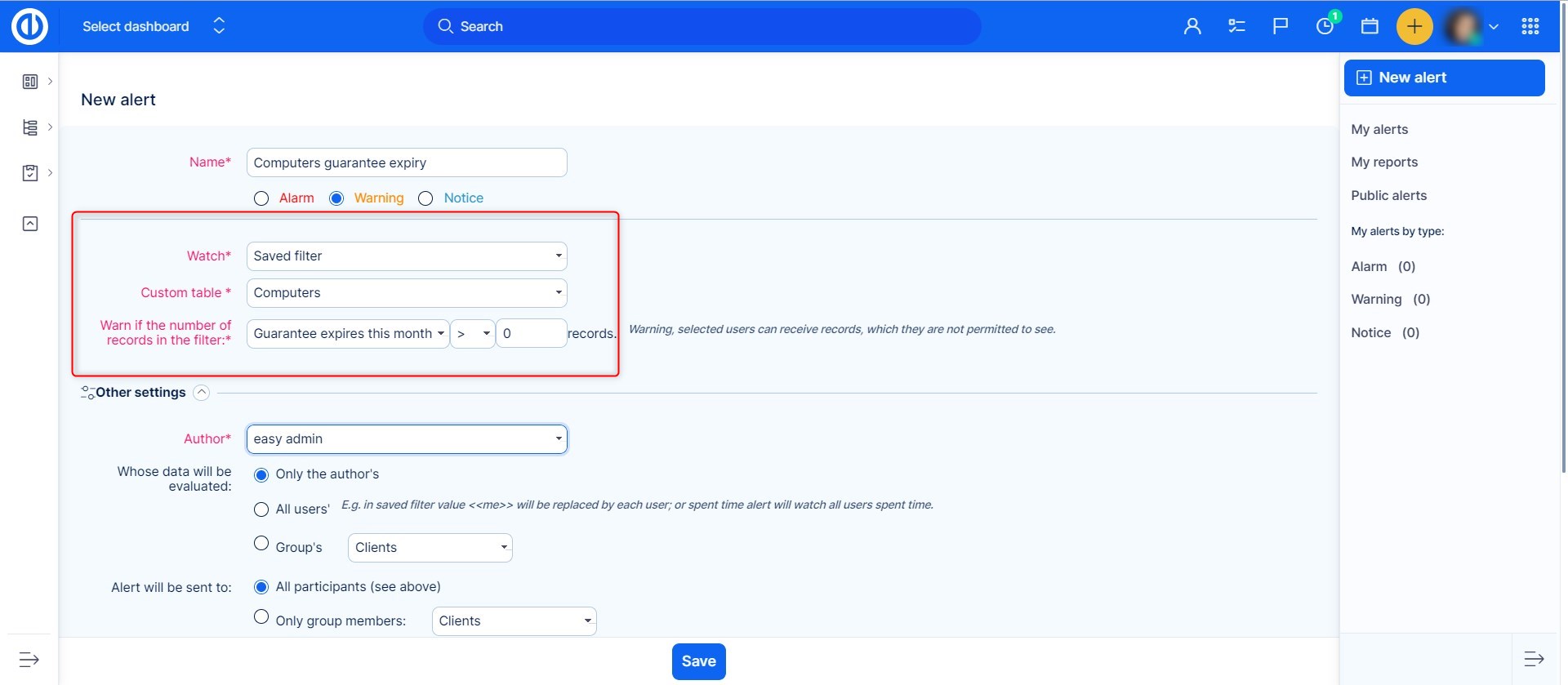Select the Alarm radio button

click(261, 198)
